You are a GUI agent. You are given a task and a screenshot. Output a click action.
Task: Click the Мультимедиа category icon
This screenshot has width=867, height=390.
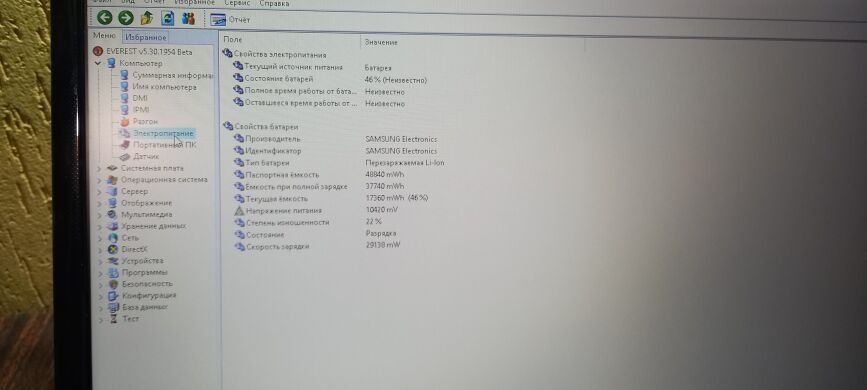click(x=112, y=215)
